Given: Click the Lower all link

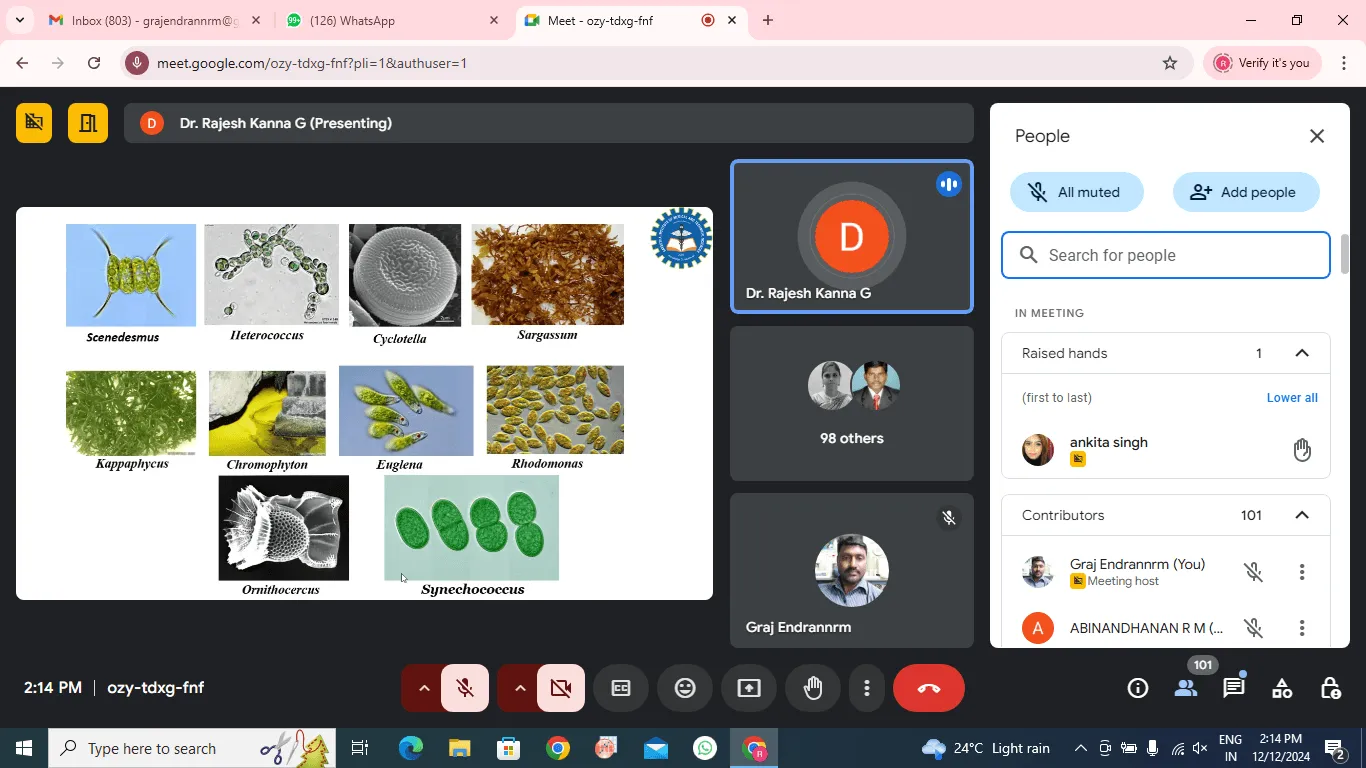Looking at the screenshot, I should pyautogui.click(x=1292, y=397).
